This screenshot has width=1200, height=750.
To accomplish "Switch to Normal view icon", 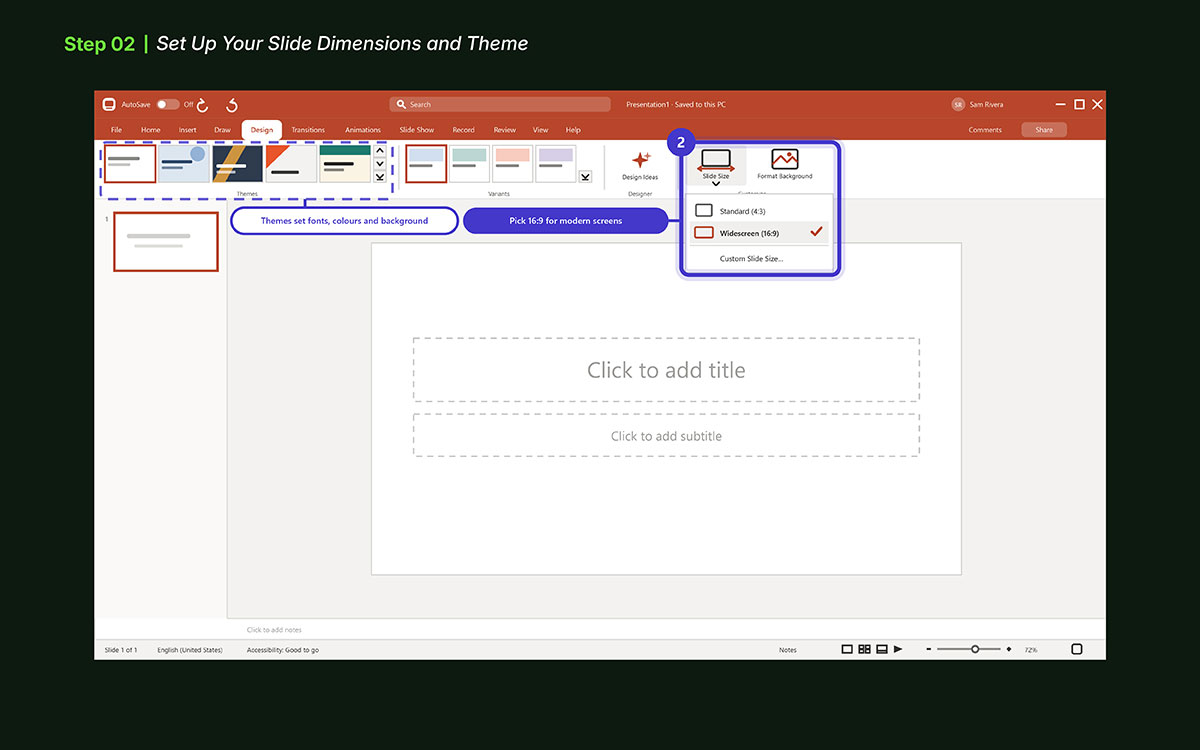I will 847,649.
